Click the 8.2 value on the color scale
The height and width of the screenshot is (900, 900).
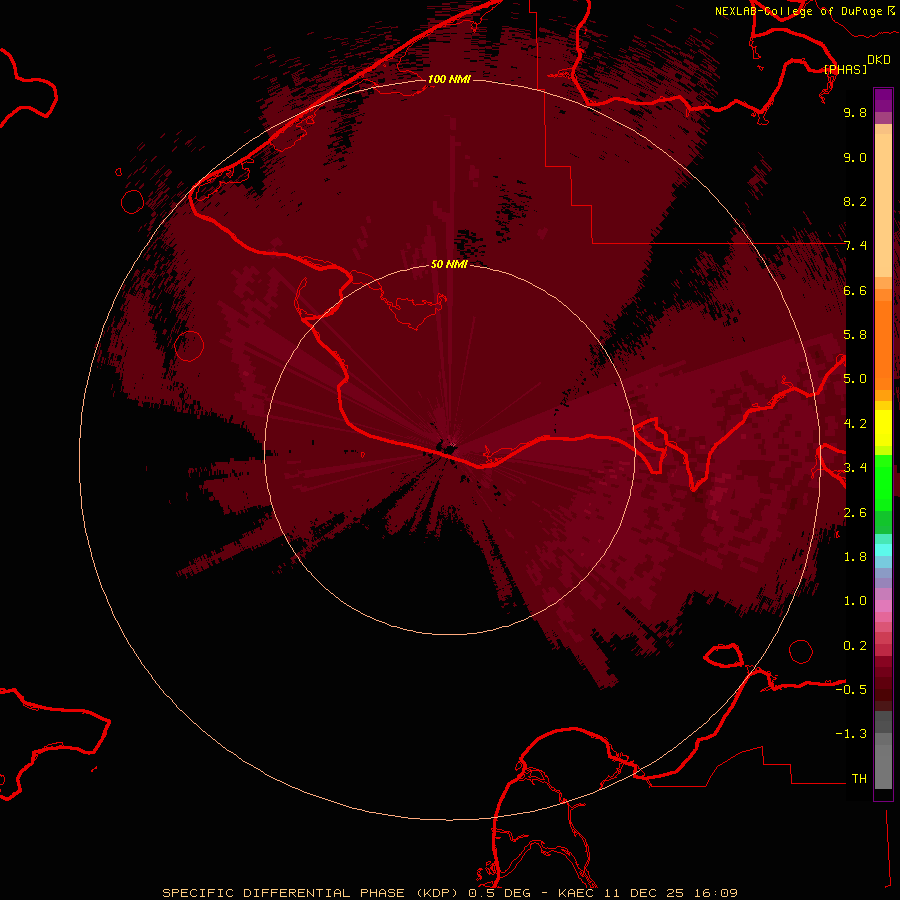tap(855, 201)
